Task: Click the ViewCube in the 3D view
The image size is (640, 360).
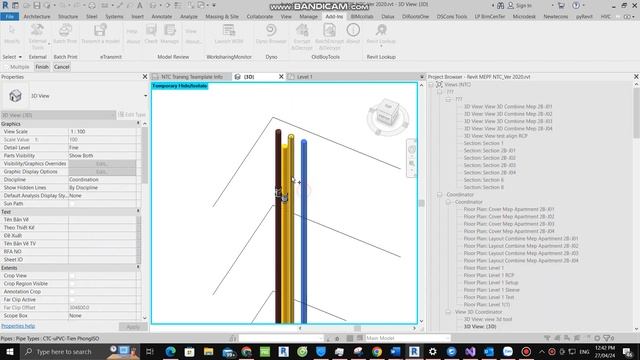Action: (387, 114)
